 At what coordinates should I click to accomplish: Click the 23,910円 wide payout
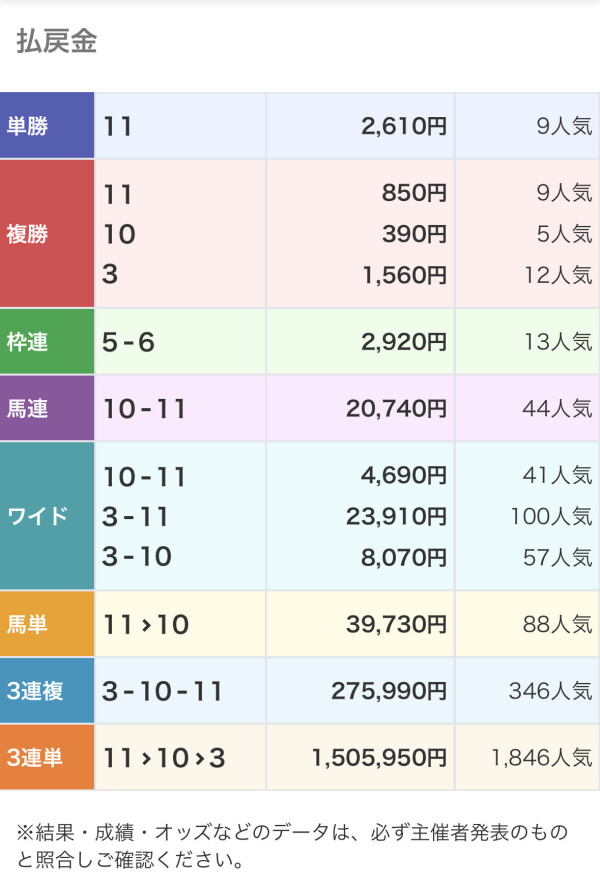point(396,516)
